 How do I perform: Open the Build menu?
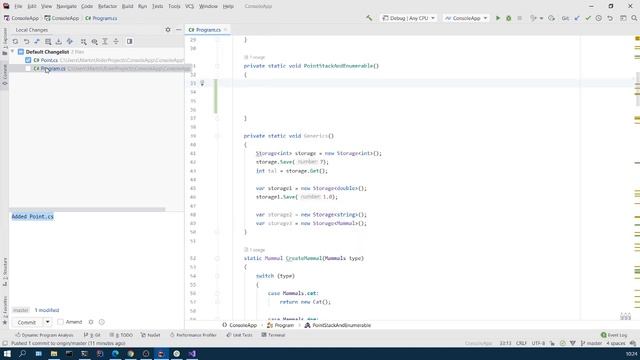click(127, 6)
